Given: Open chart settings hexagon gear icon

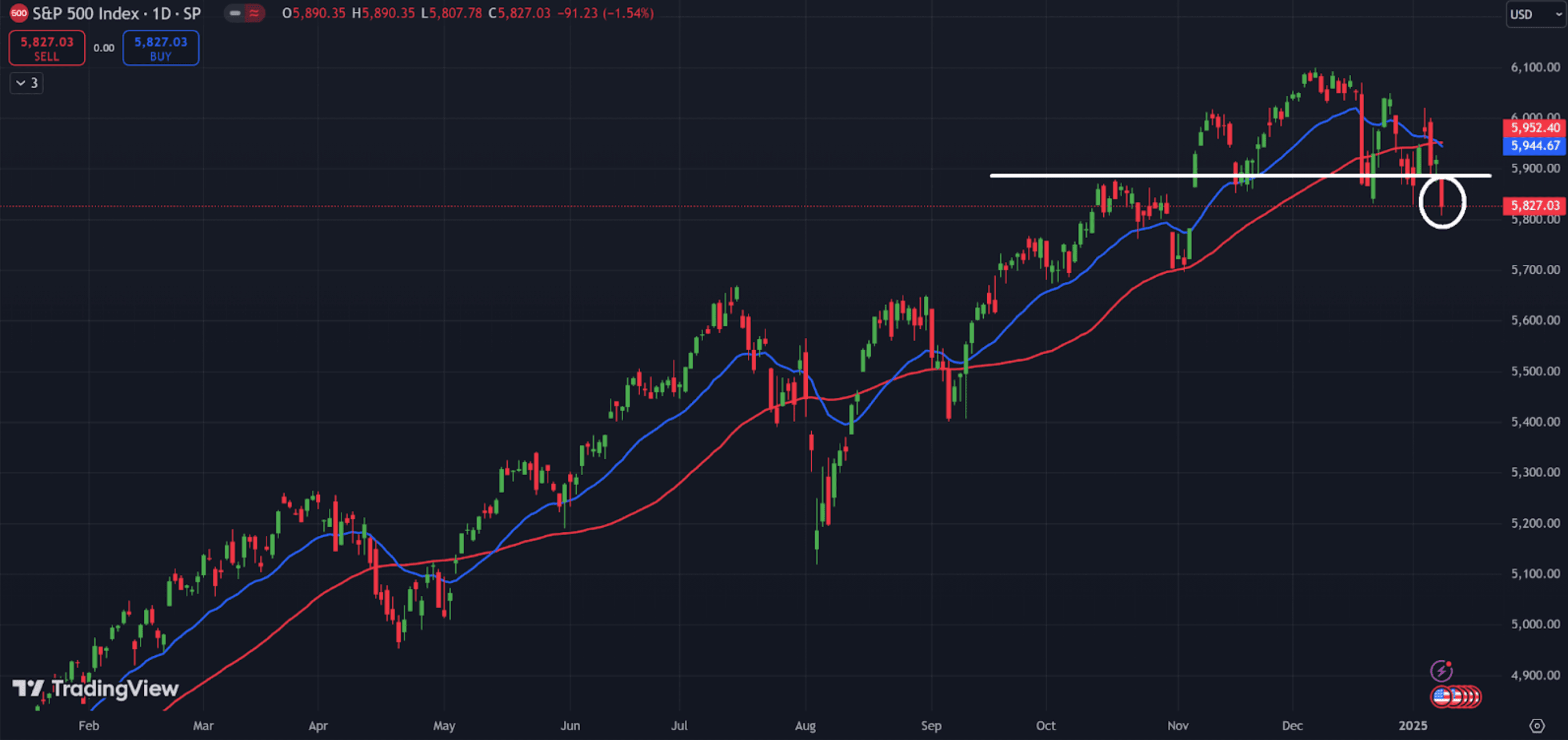Looking at the screenshot, I should click(1537, 725).
